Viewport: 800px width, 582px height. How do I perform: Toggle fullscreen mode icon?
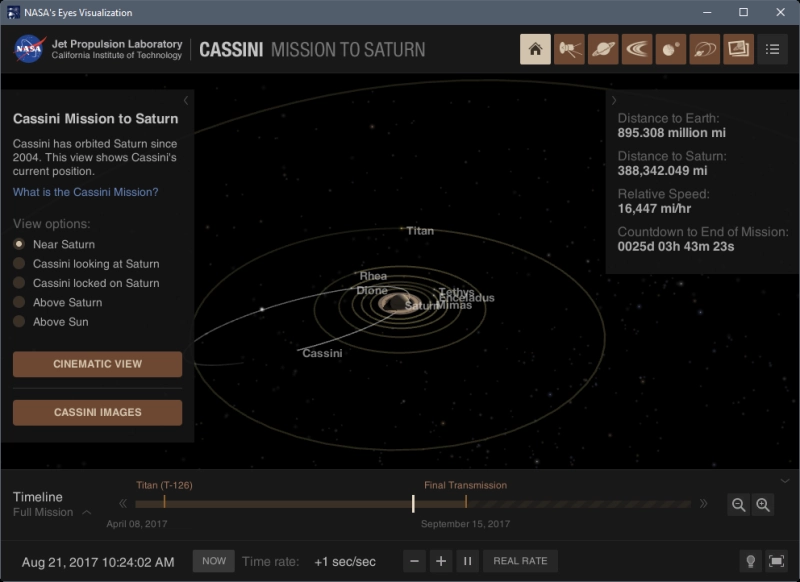pyautogui.click(x=776, y=561)
